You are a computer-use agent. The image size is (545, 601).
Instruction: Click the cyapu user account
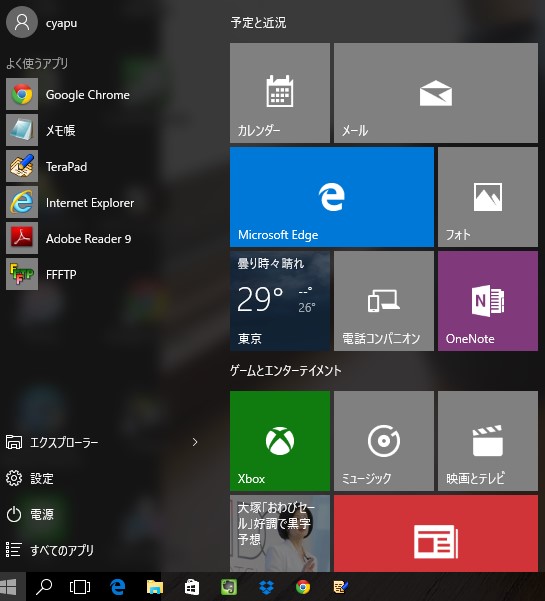pos(41,22)
